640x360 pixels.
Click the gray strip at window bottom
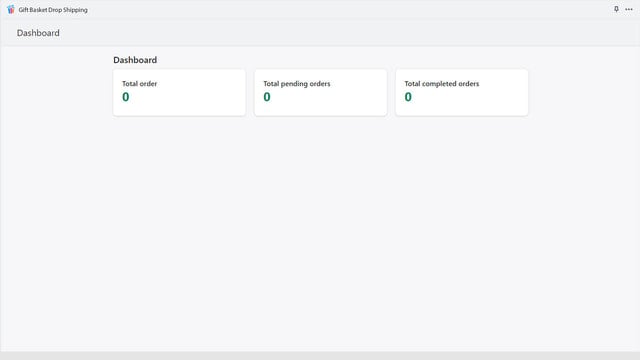pos(320,356)
